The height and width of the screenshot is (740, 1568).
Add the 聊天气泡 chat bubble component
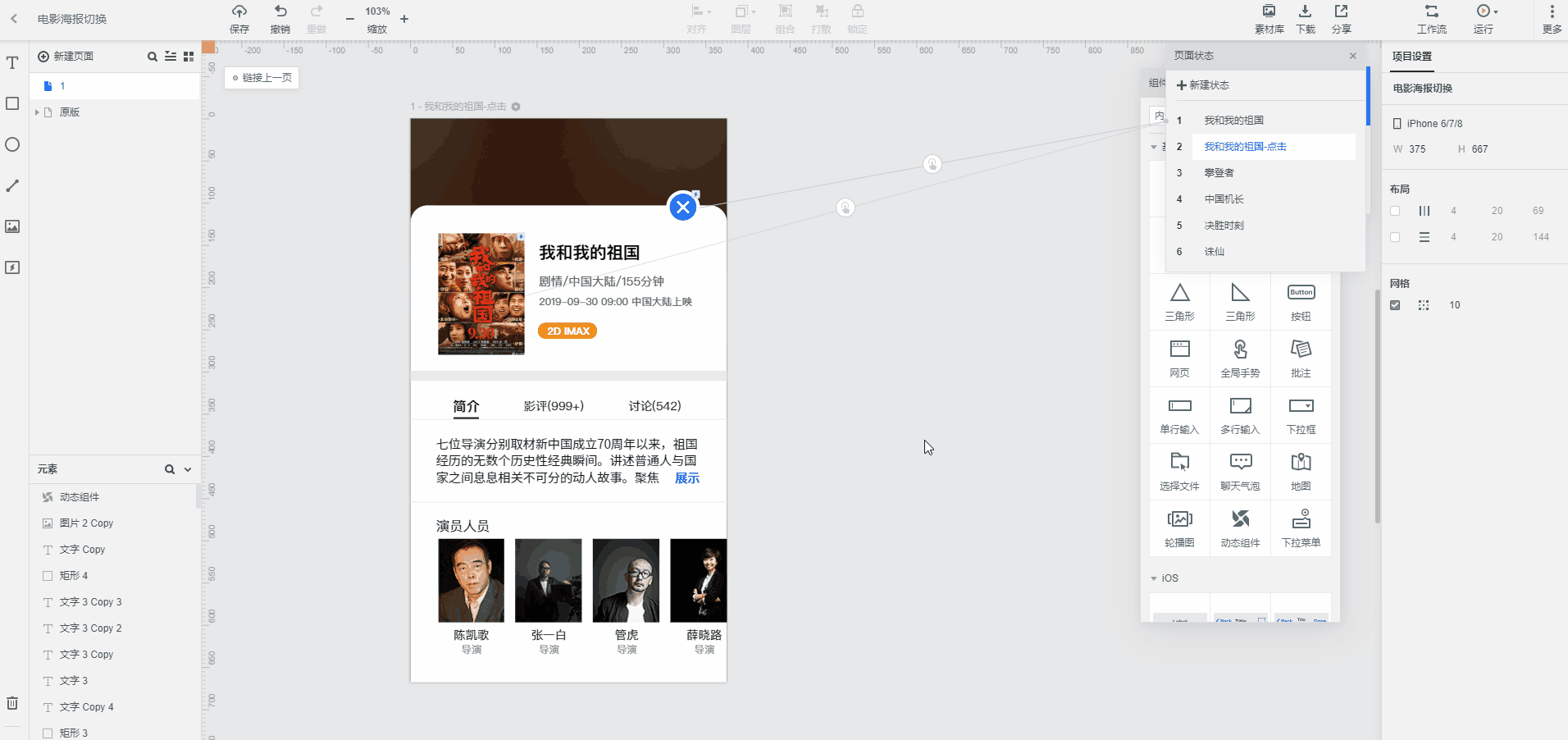[x=1240, y=472]
